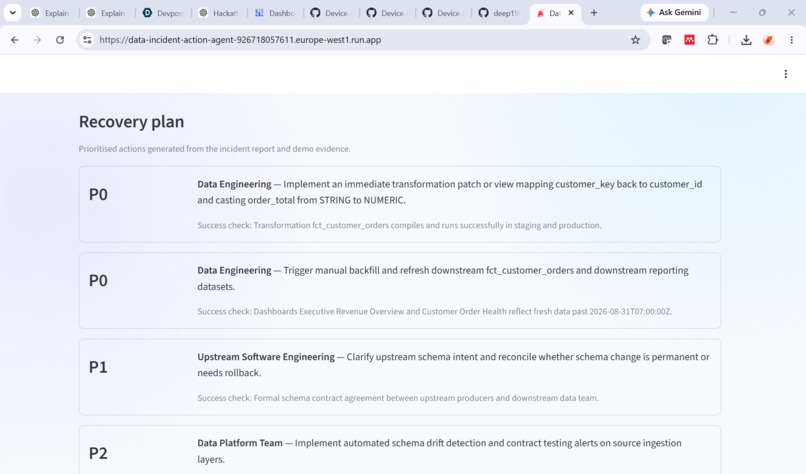Select the Recovery plan heading
Viewport: 806px width, 474px height.
point(131,121)
